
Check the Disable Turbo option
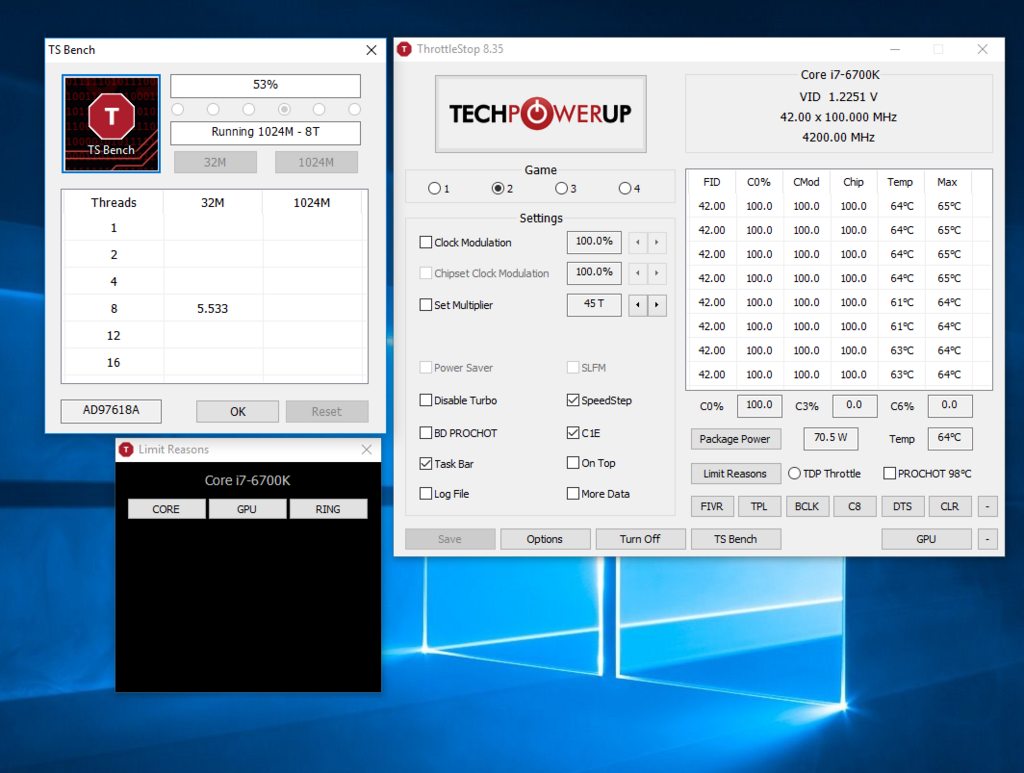click(x=426, y=400)
